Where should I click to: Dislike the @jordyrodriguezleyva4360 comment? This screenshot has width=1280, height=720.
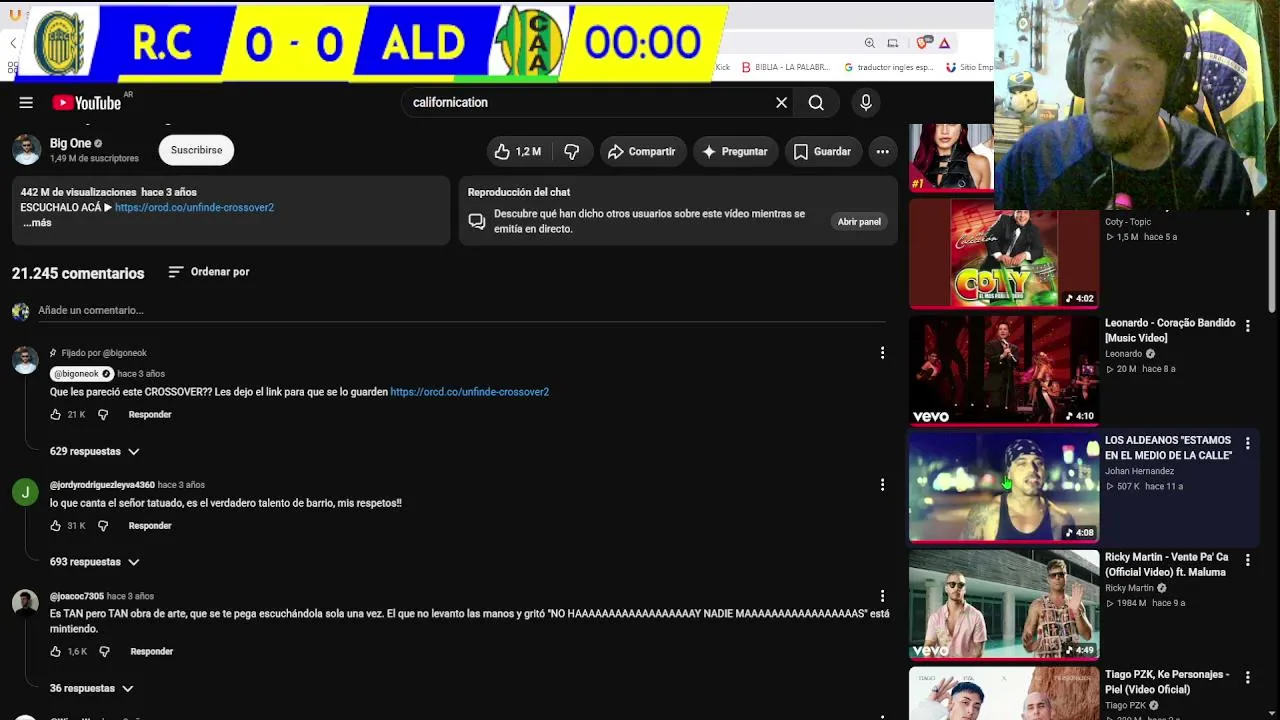pyautogui.click(x=103, y=525)
